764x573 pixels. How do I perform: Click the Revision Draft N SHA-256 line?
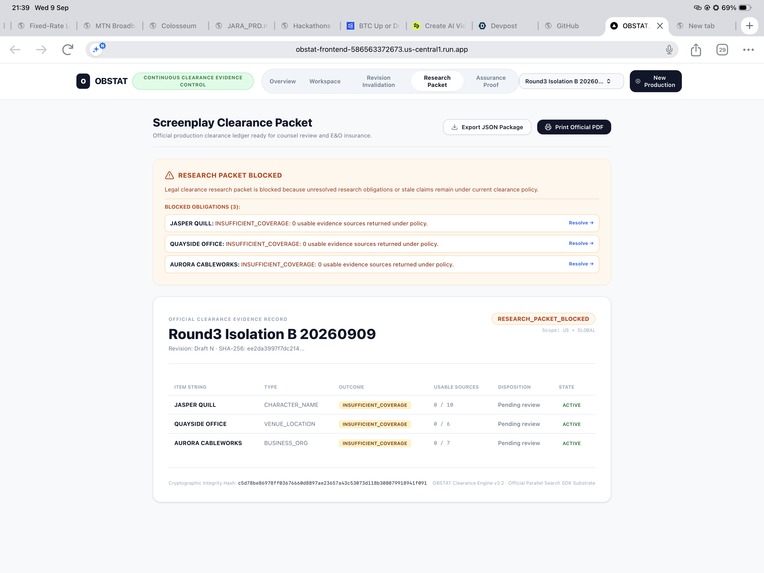click(236, 348)
